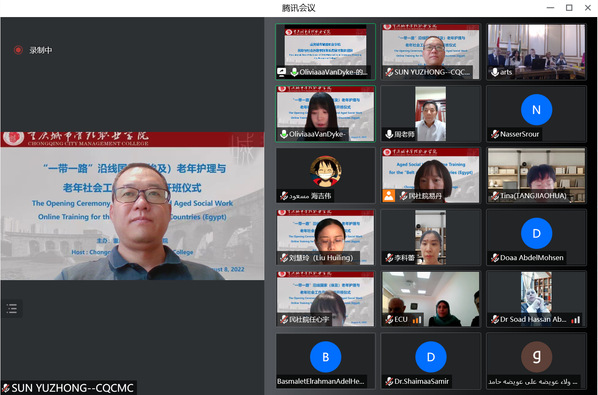Maximize the 腾讯会议 window
The width and height of the screenshot is (598, 395).
pos(569,8)
